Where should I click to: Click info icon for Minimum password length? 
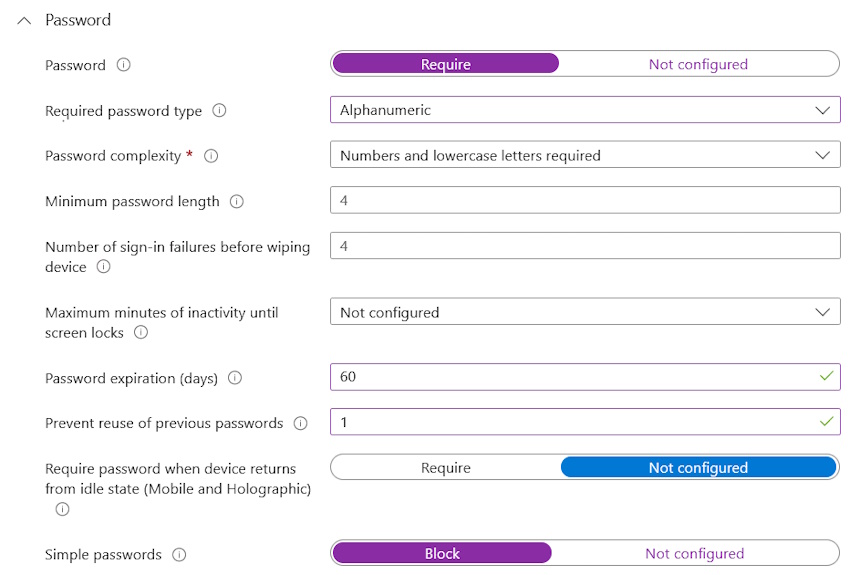click(237, 201)
